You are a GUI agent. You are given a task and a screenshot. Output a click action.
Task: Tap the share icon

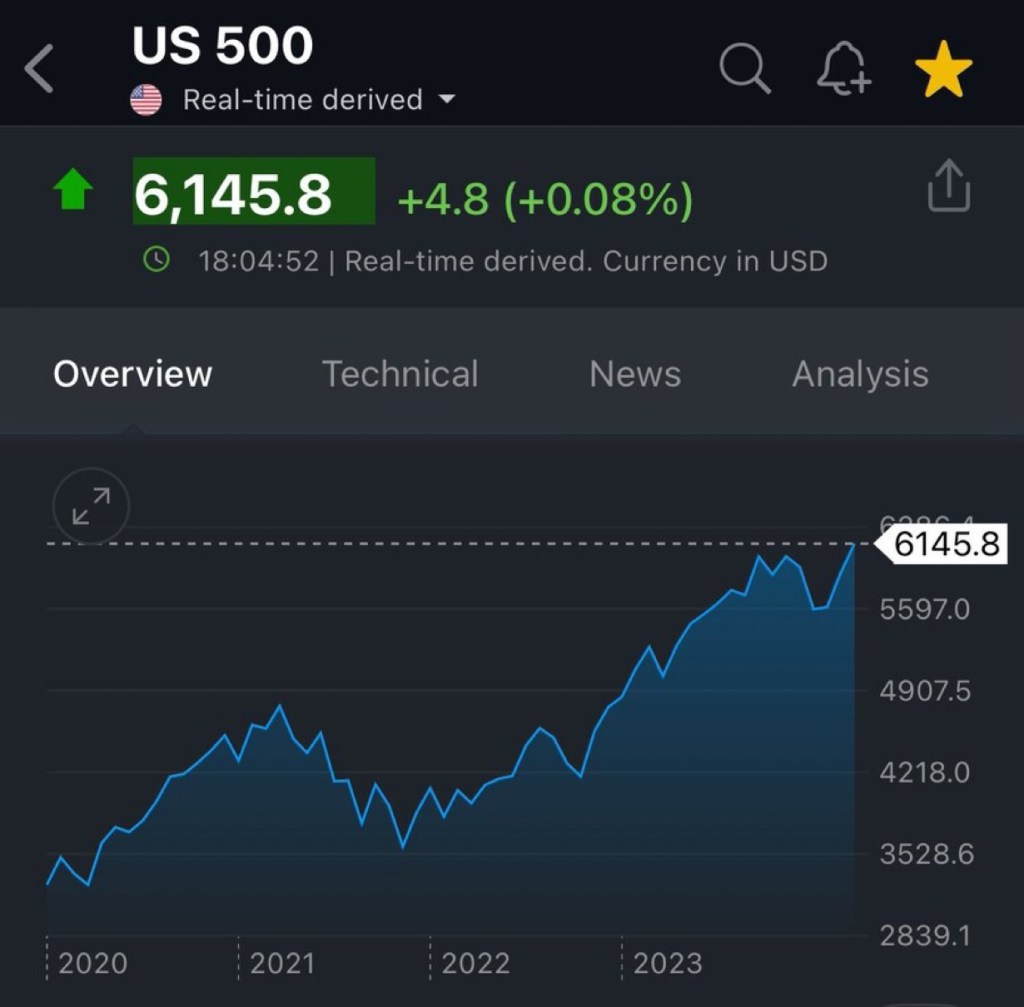(x=948, y=187)
